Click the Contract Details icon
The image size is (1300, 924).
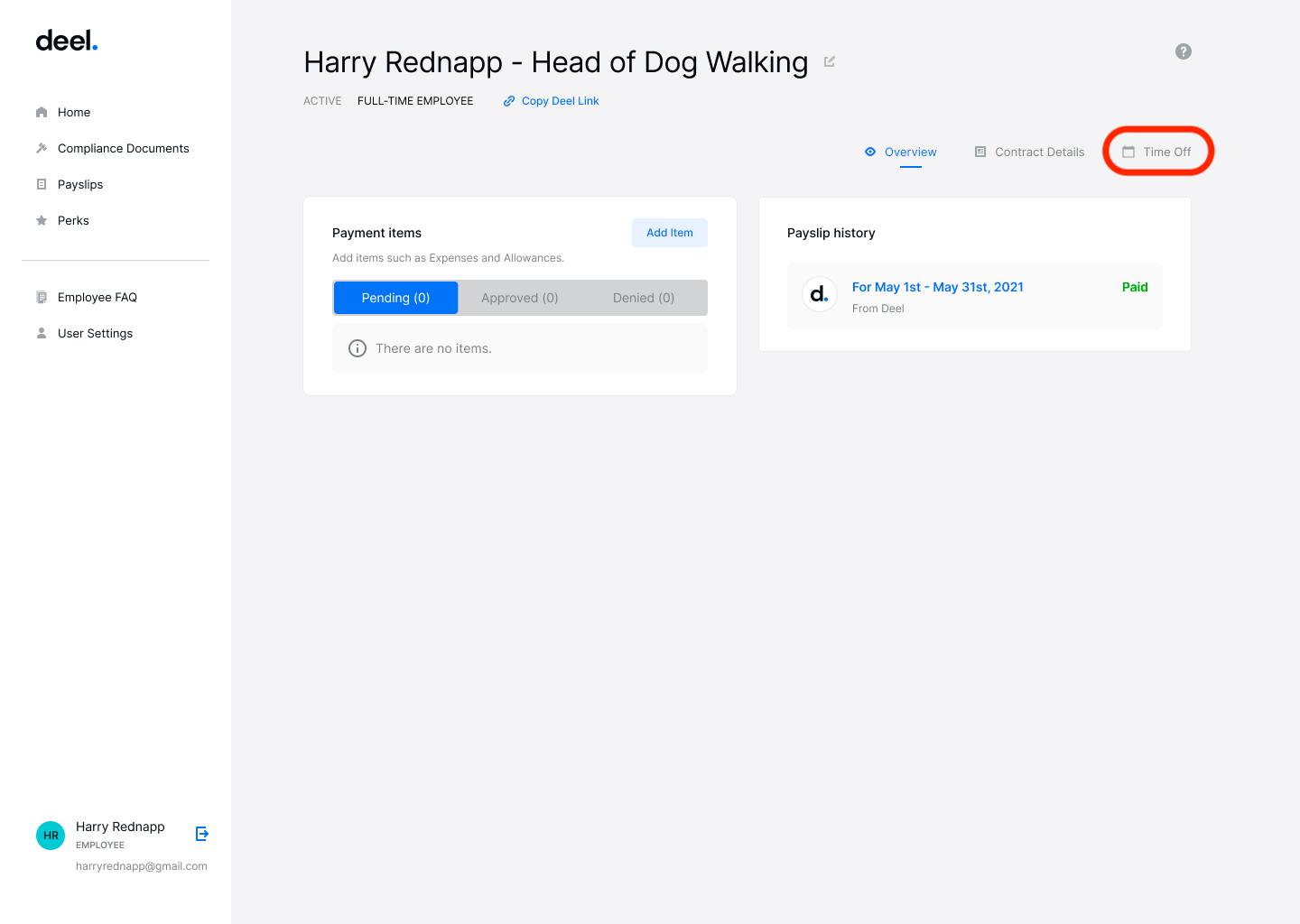pos(980,152)
